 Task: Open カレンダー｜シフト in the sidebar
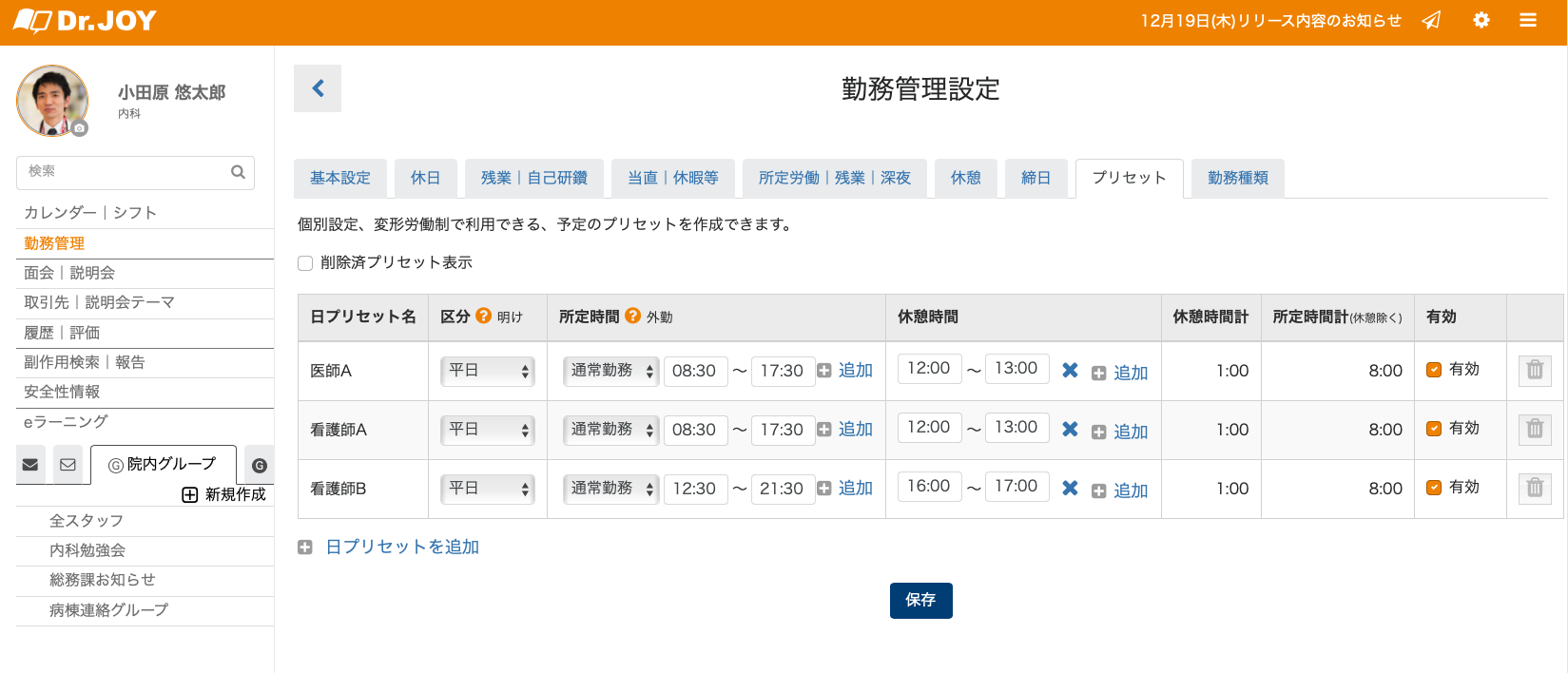(145, 213)
